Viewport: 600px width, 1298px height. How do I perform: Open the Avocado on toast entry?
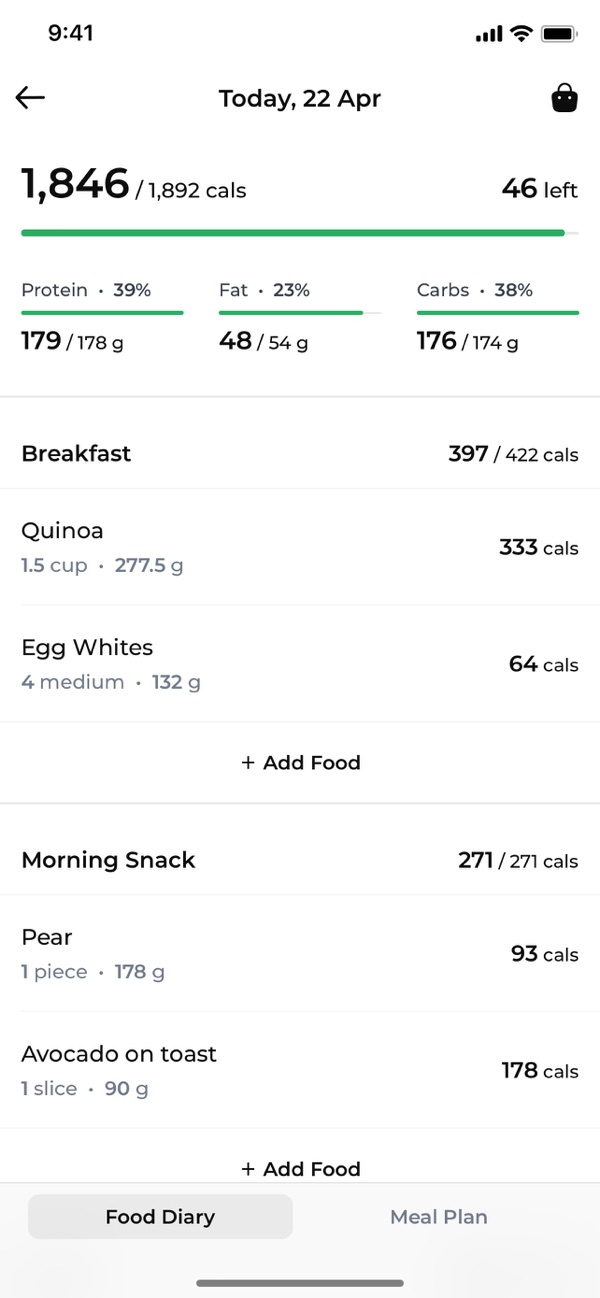[x=299, y=1070]
